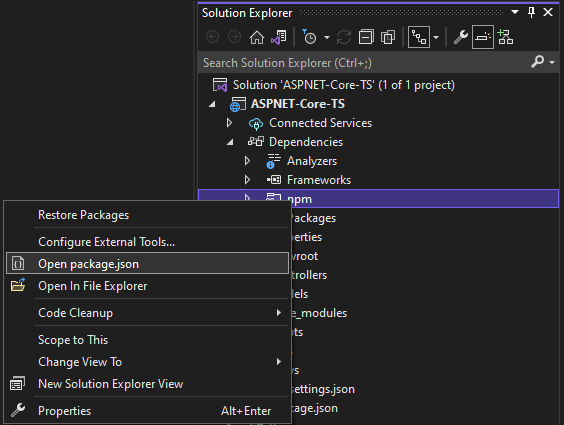
Task: Click the Analyzers node icon
Action: 273,161
